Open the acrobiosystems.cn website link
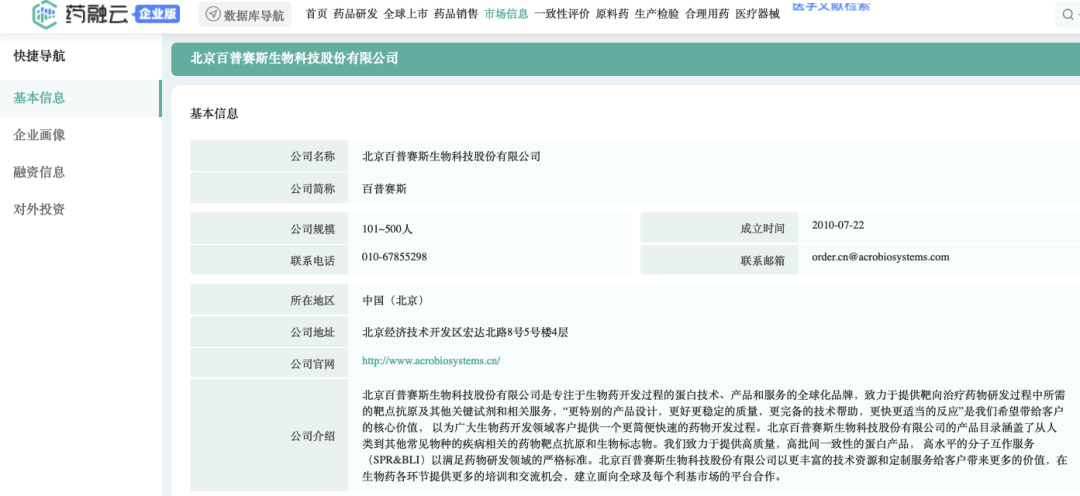Image resolution: width=1080 pixels, height=496 pixels. pos(431,360)
